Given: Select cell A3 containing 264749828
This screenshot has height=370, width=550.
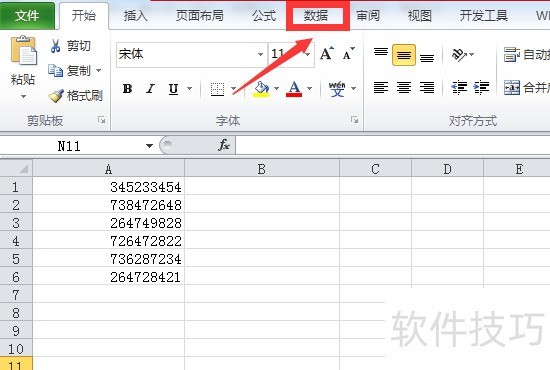Looking at the screenshot, I should (109, 223).
